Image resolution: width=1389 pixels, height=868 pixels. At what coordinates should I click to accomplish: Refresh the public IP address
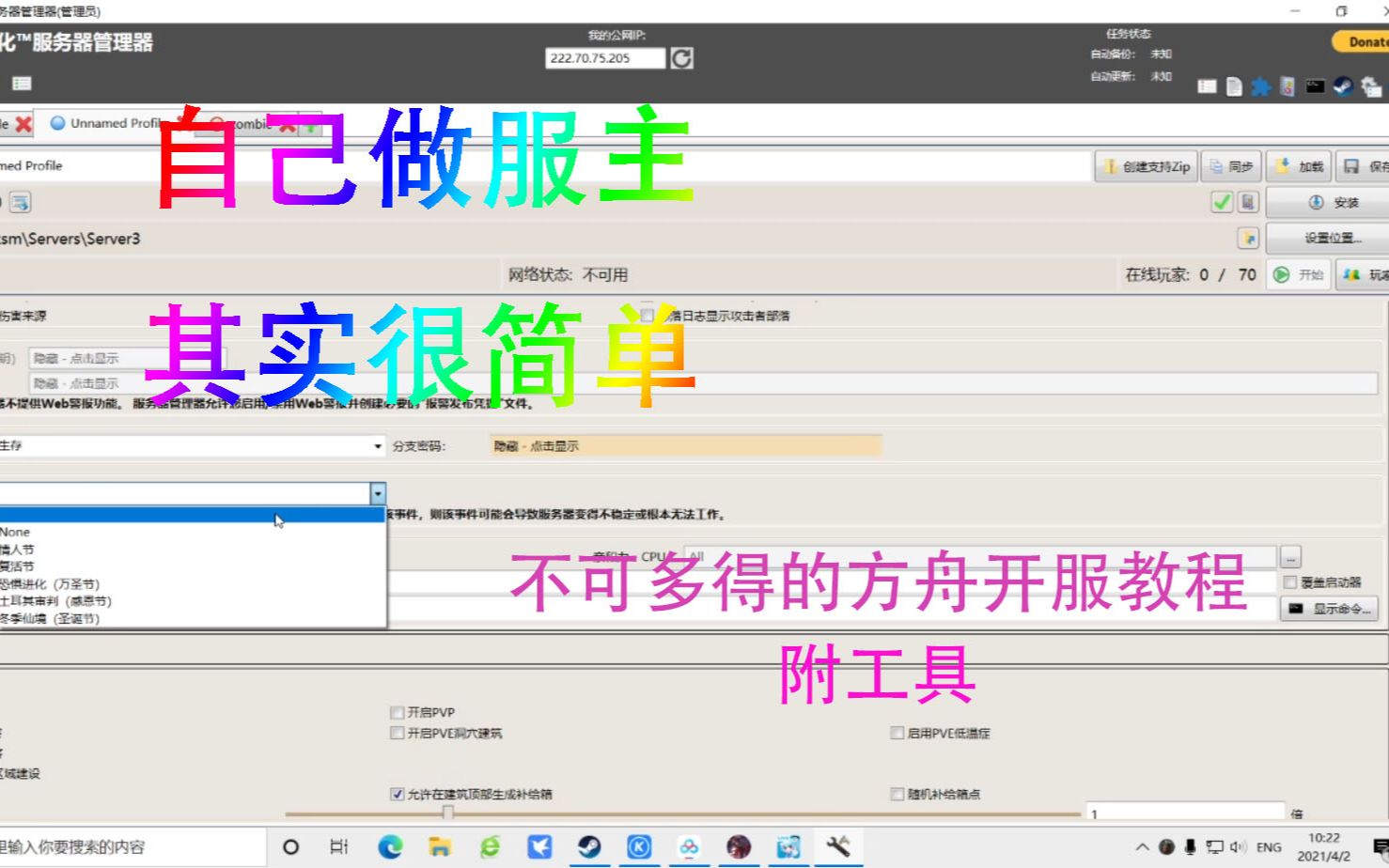682,59
